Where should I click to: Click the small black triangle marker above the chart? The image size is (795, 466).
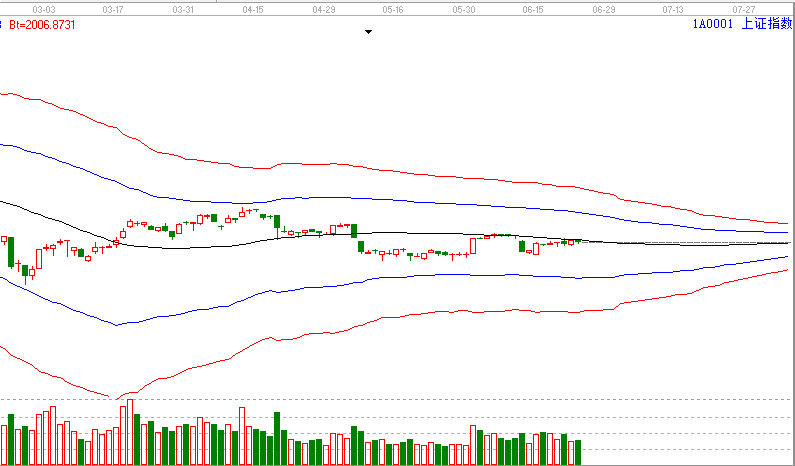coord(368,32)
